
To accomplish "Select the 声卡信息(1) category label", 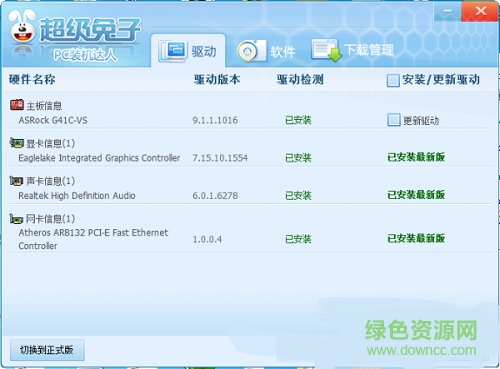I will [x=50, y=181].
